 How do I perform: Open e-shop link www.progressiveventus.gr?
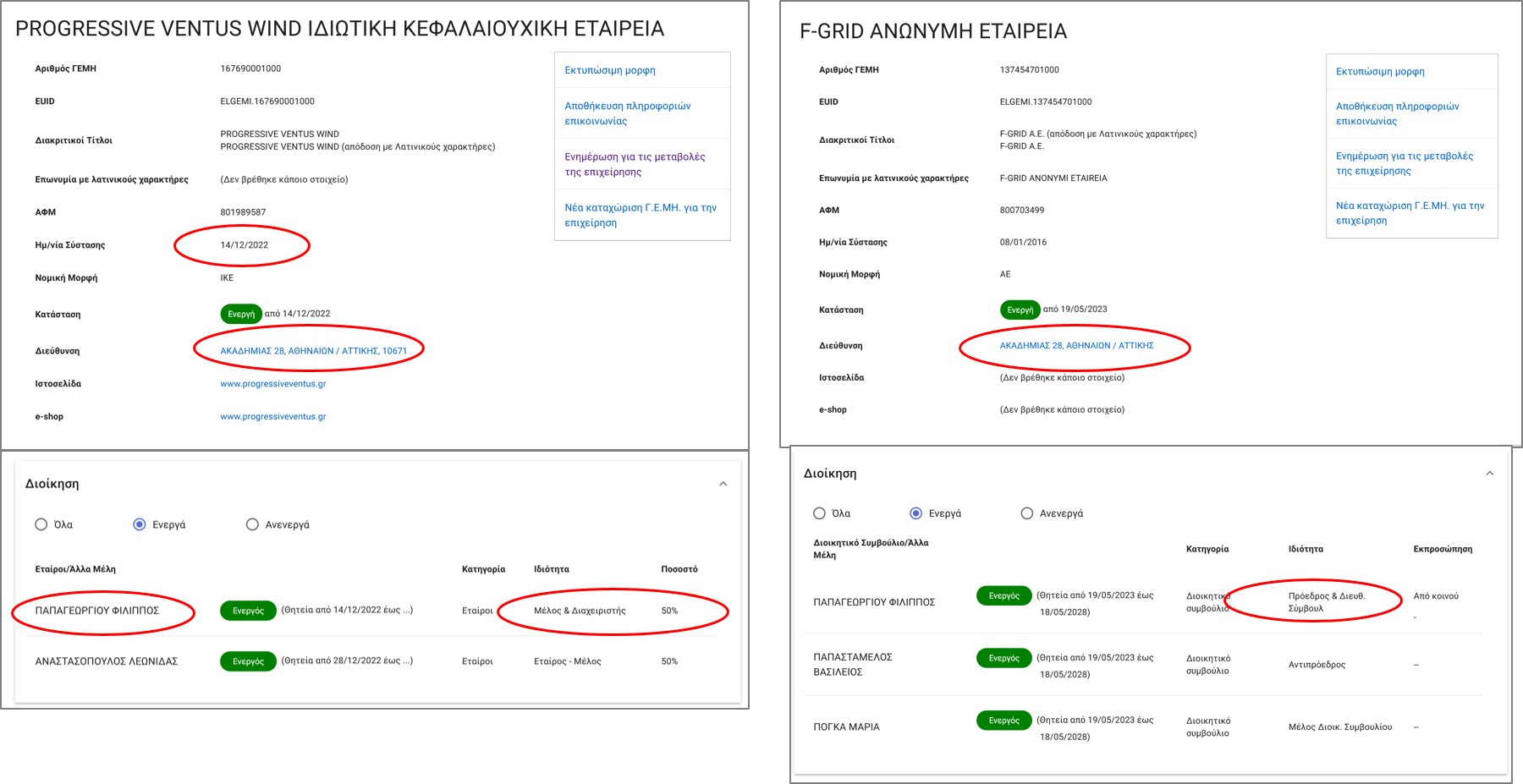(273, 417)
